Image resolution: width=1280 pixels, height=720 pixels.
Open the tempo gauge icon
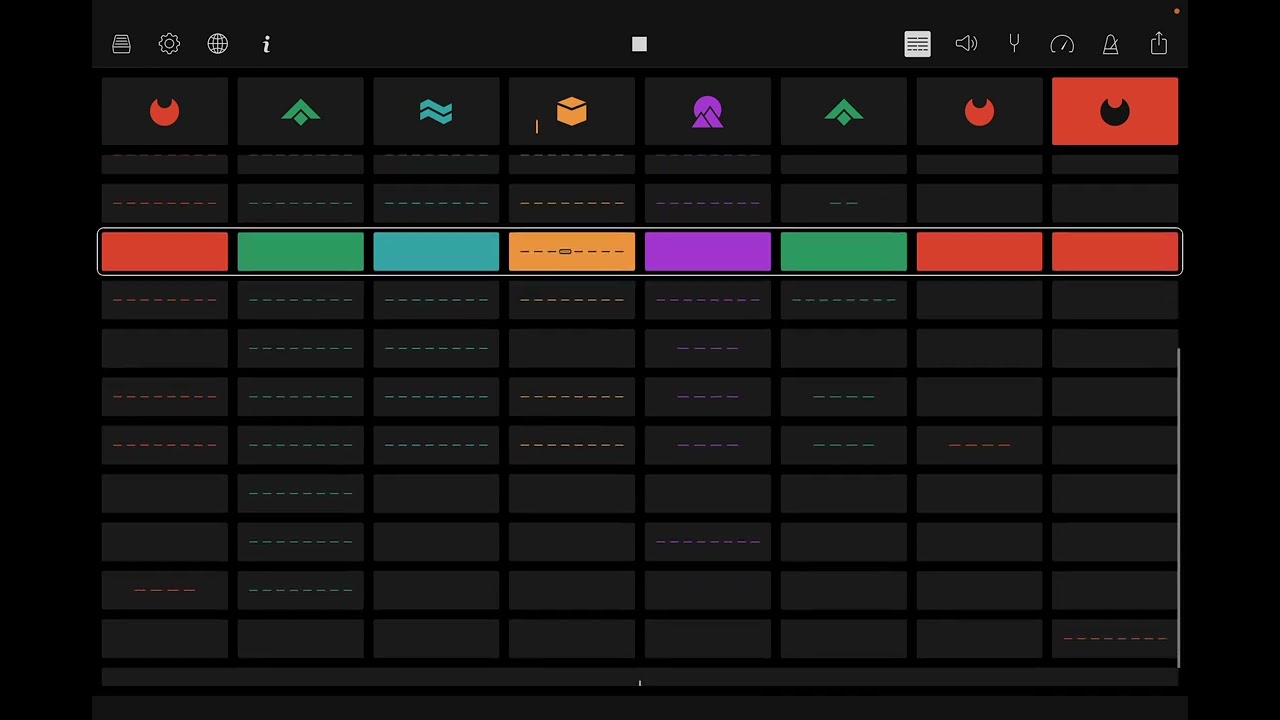[x=1062, y=44]
